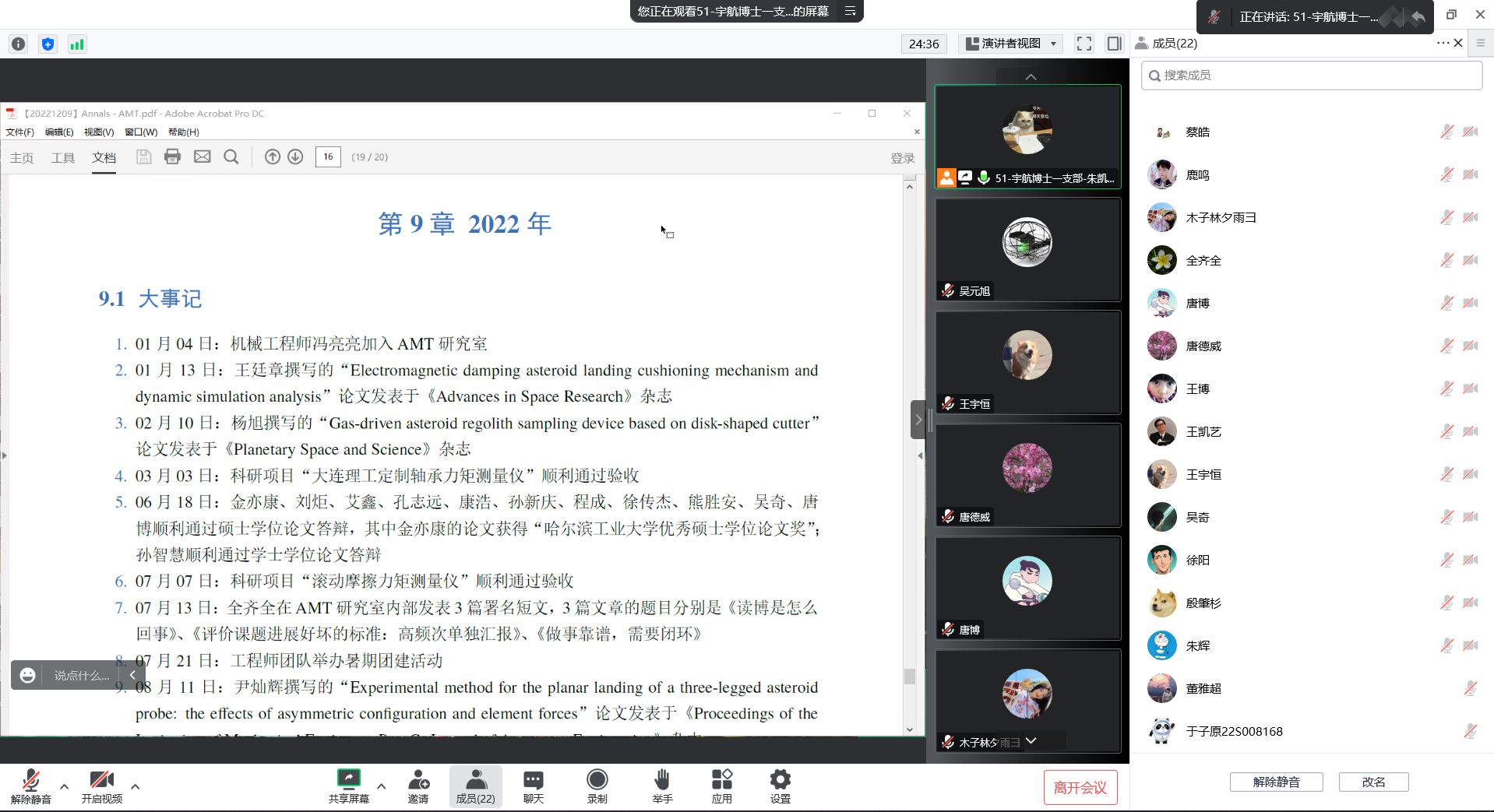Click the page number field showing 16

(328, 156)
